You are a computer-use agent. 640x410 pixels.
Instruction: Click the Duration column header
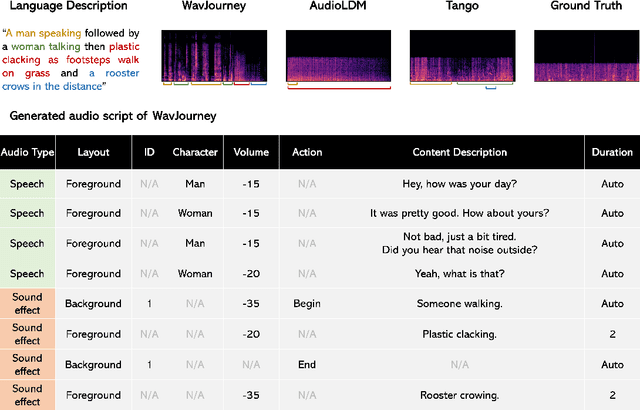tap(612, 152)
